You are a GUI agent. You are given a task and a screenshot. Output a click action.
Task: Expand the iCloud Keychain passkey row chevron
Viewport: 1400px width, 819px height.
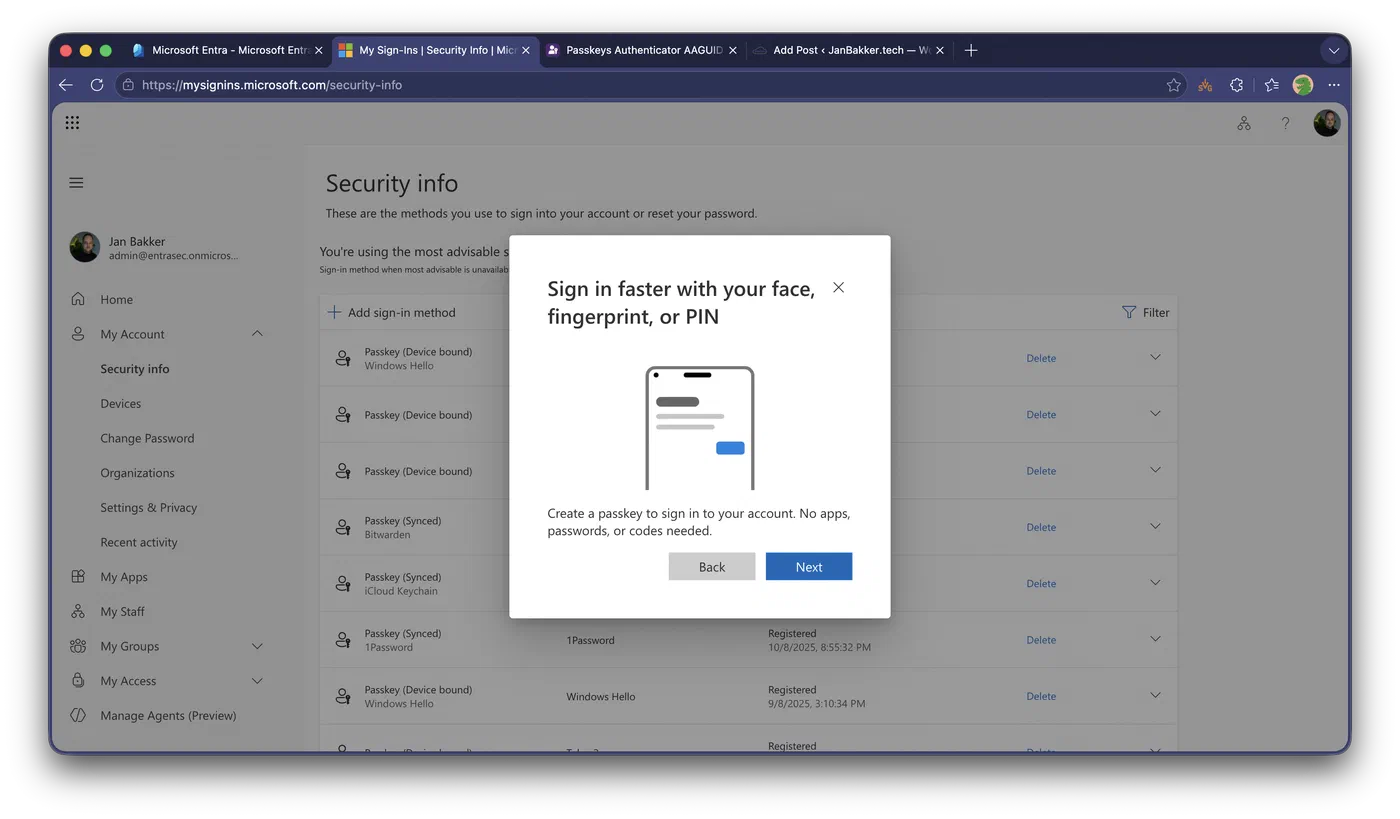[x=1155, y=583]
